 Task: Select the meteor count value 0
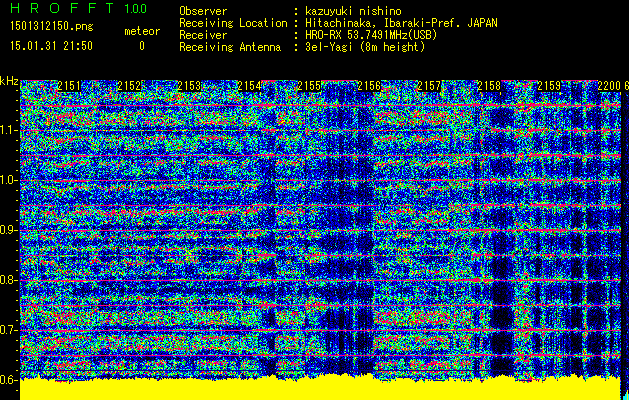(141, 46)
